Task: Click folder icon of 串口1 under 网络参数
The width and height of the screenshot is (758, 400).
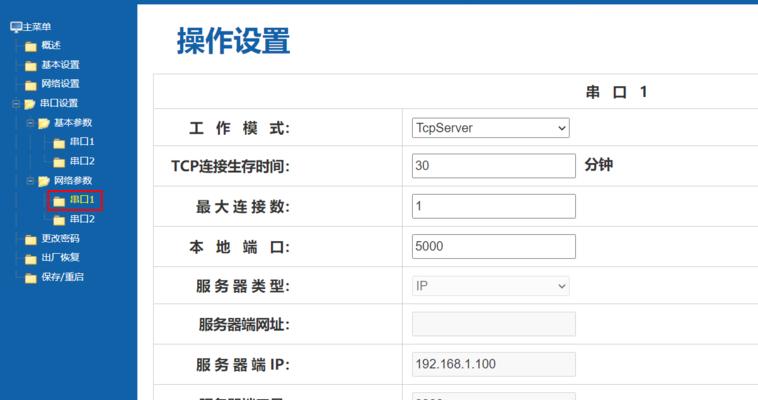Action: point(59,201)
